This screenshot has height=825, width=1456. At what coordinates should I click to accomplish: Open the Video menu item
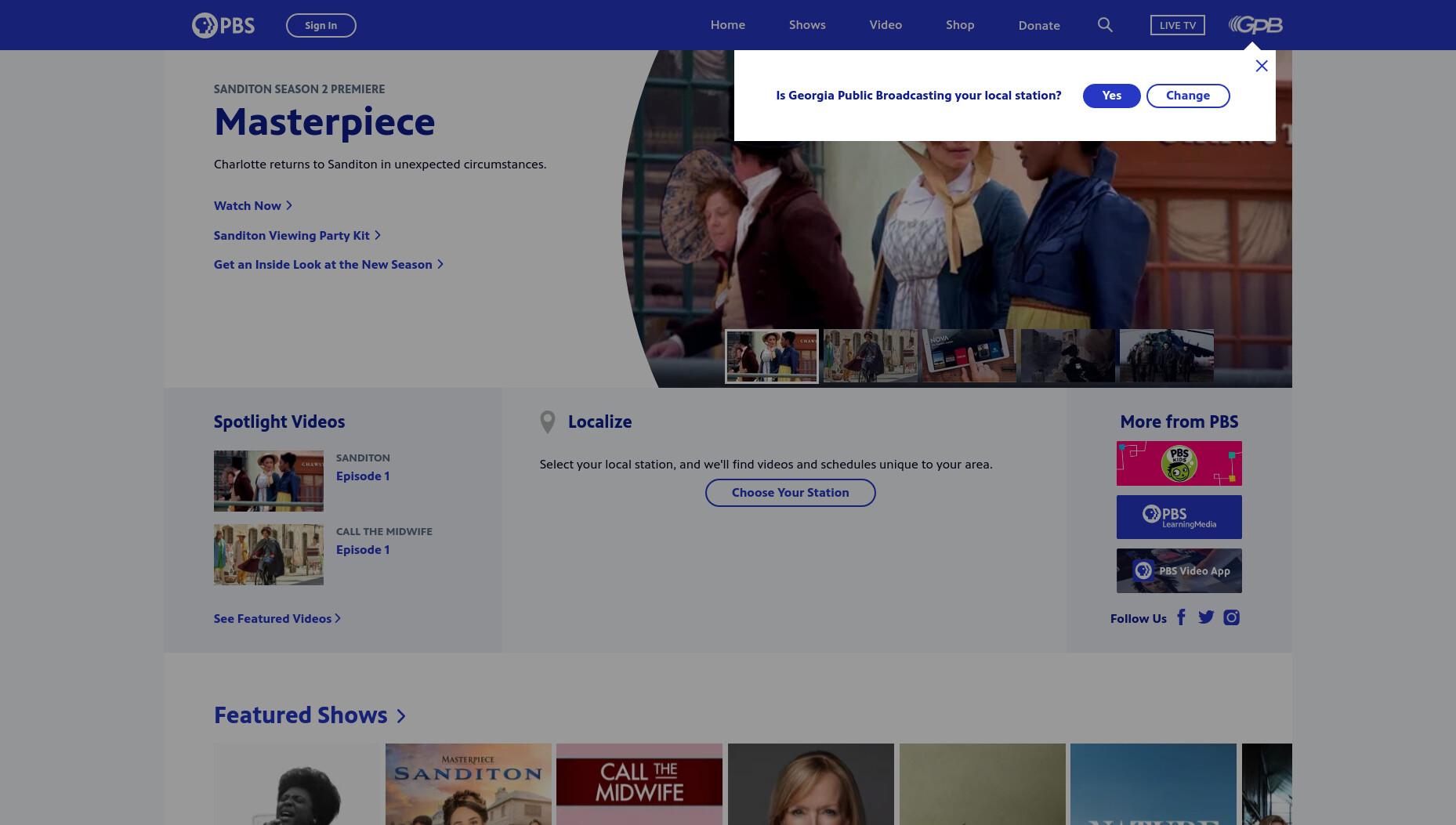(x=886, y=25)
